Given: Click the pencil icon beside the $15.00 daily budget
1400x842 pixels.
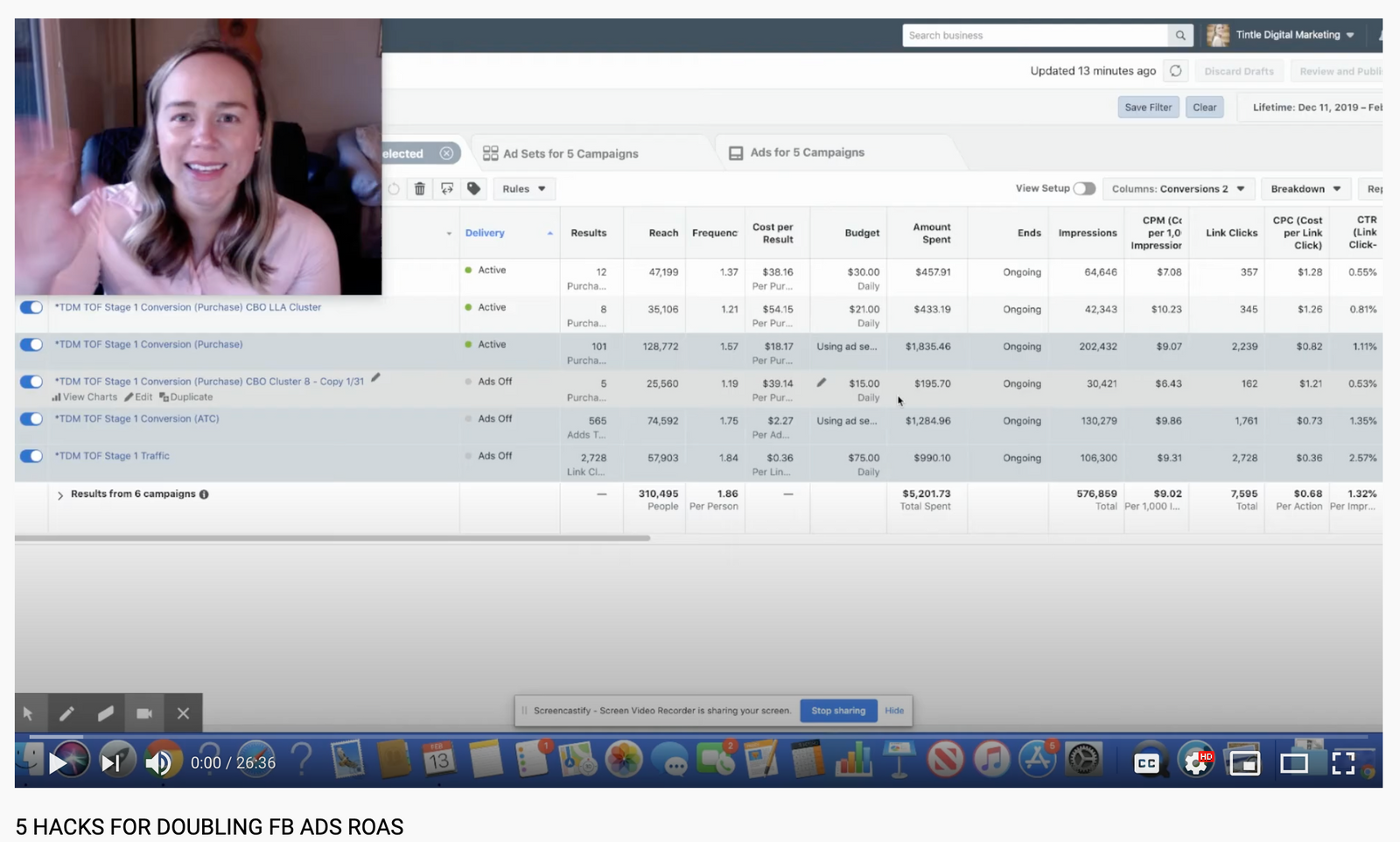Looking at the screenshot, I should pos(821,382).
